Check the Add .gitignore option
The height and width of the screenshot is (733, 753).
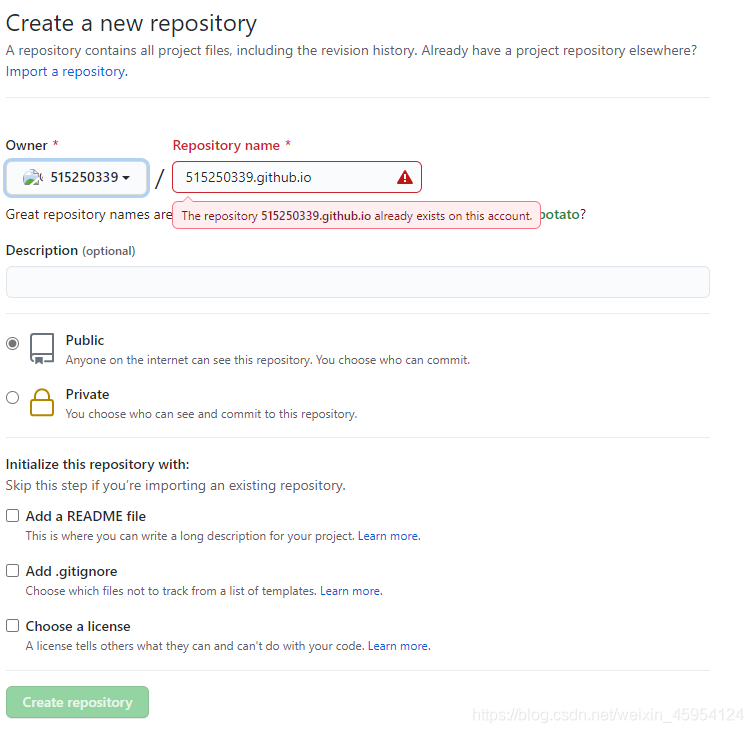pyautogui.click(x=12, y=571)
